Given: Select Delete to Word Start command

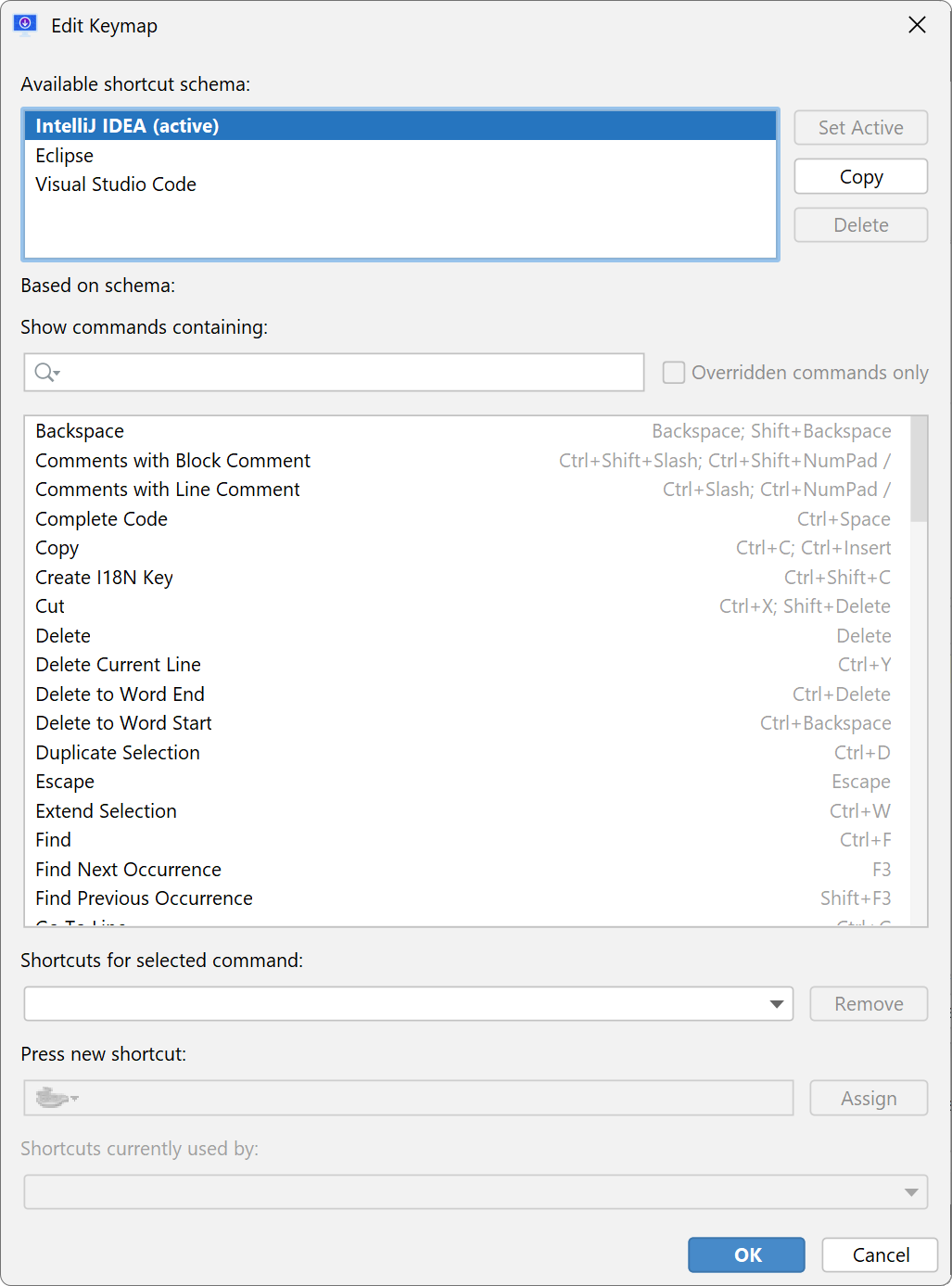Looking at the screenshot, I should point(467,723).
